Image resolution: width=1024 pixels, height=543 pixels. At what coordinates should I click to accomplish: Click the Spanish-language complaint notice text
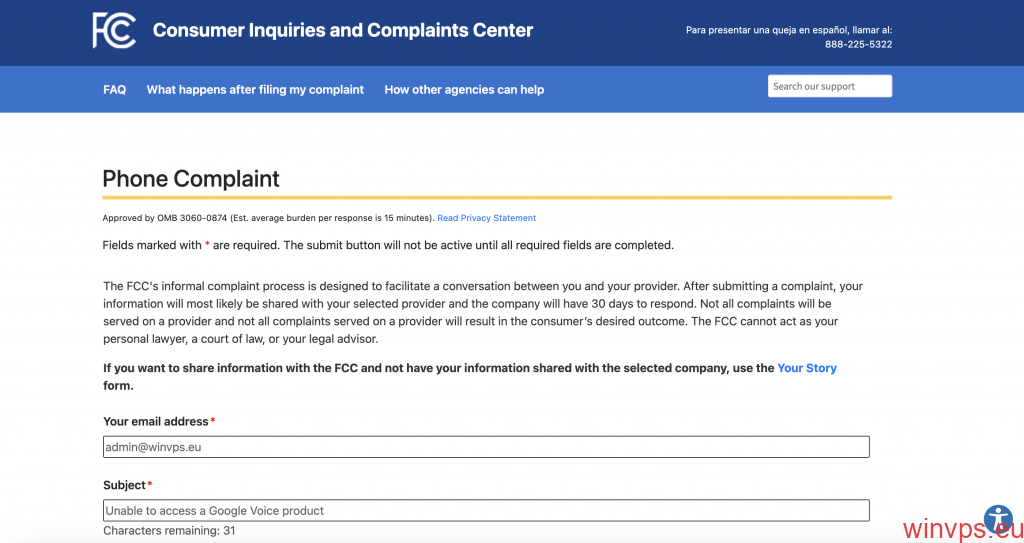click(788, 30)
